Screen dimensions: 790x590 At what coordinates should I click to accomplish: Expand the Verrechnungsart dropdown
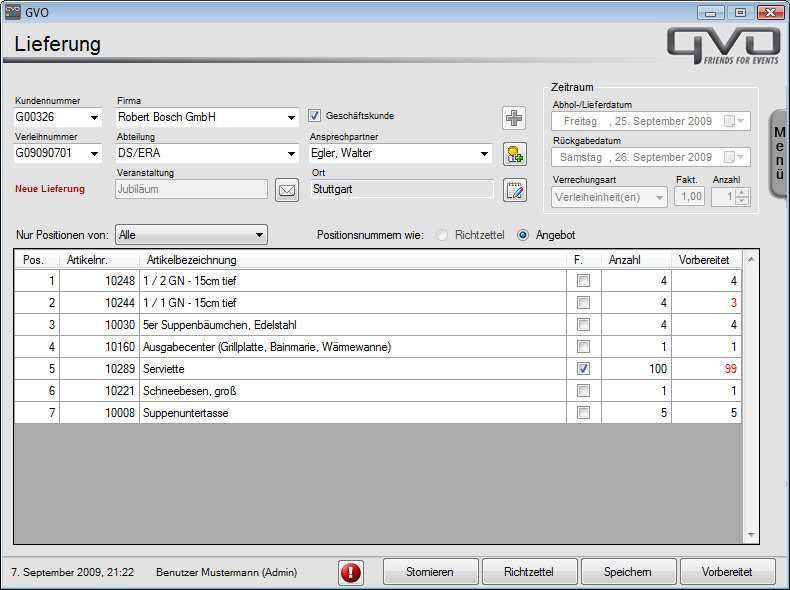(659, 197)
